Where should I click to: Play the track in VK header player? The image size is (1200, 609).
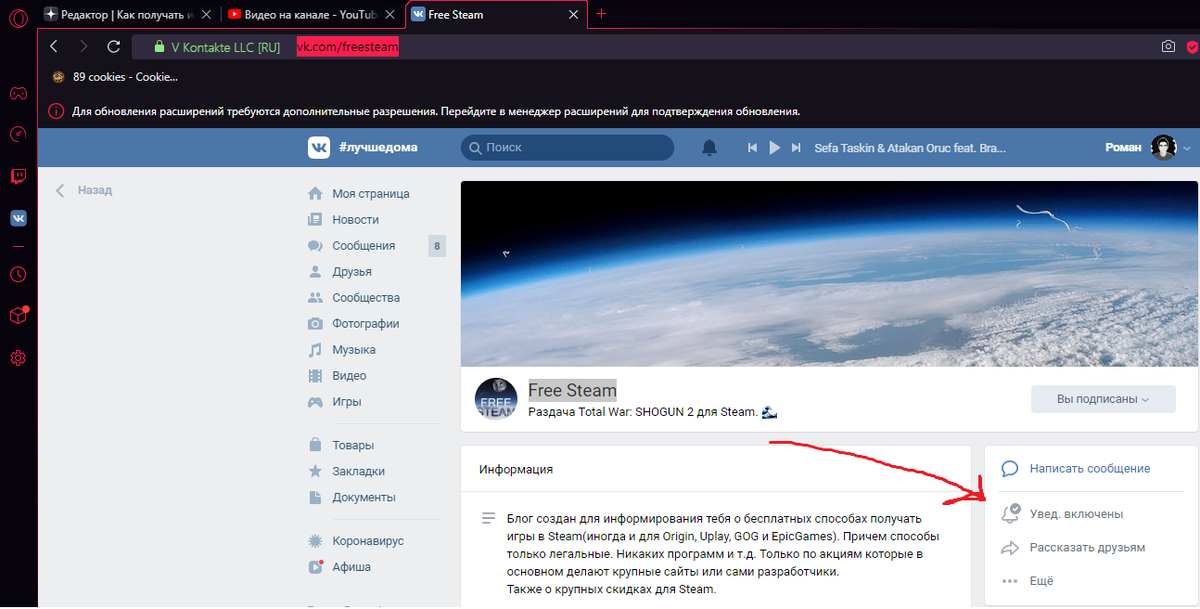point(774,147)
